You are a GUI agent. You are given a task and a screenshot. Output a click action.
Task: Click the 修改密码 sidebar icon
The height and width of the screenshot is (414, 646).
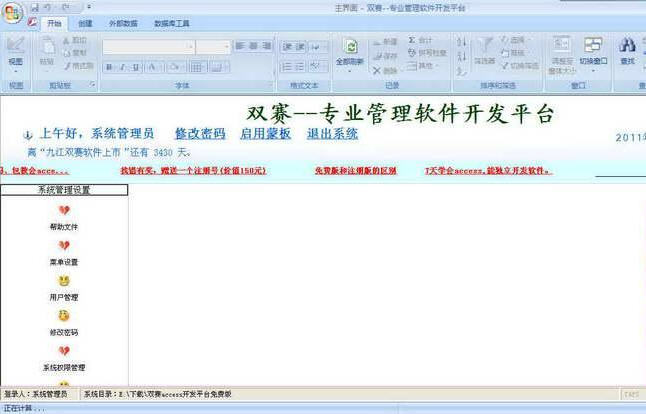(x=64, y=316)
